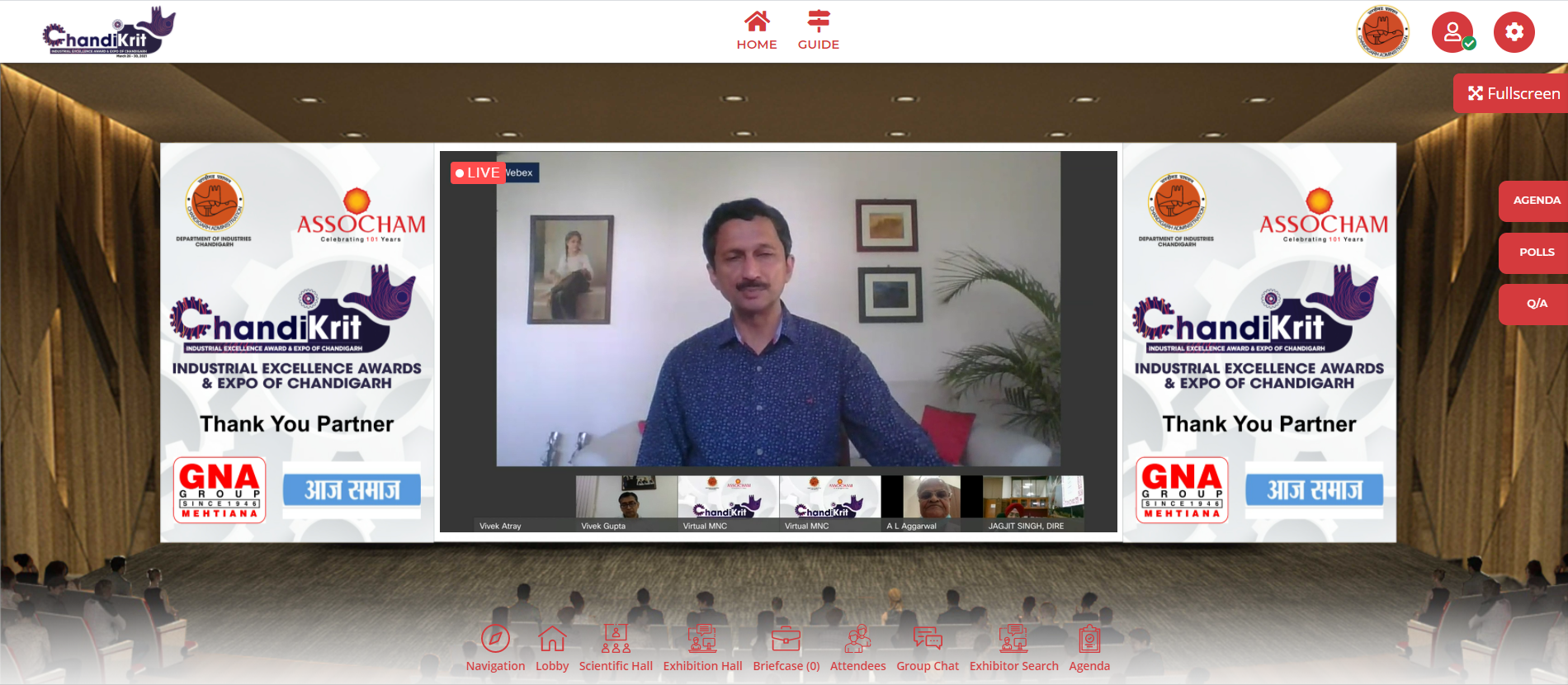Click the Home icon in header
Viewport: 1568px width, 685px height.
pos(757,21)
